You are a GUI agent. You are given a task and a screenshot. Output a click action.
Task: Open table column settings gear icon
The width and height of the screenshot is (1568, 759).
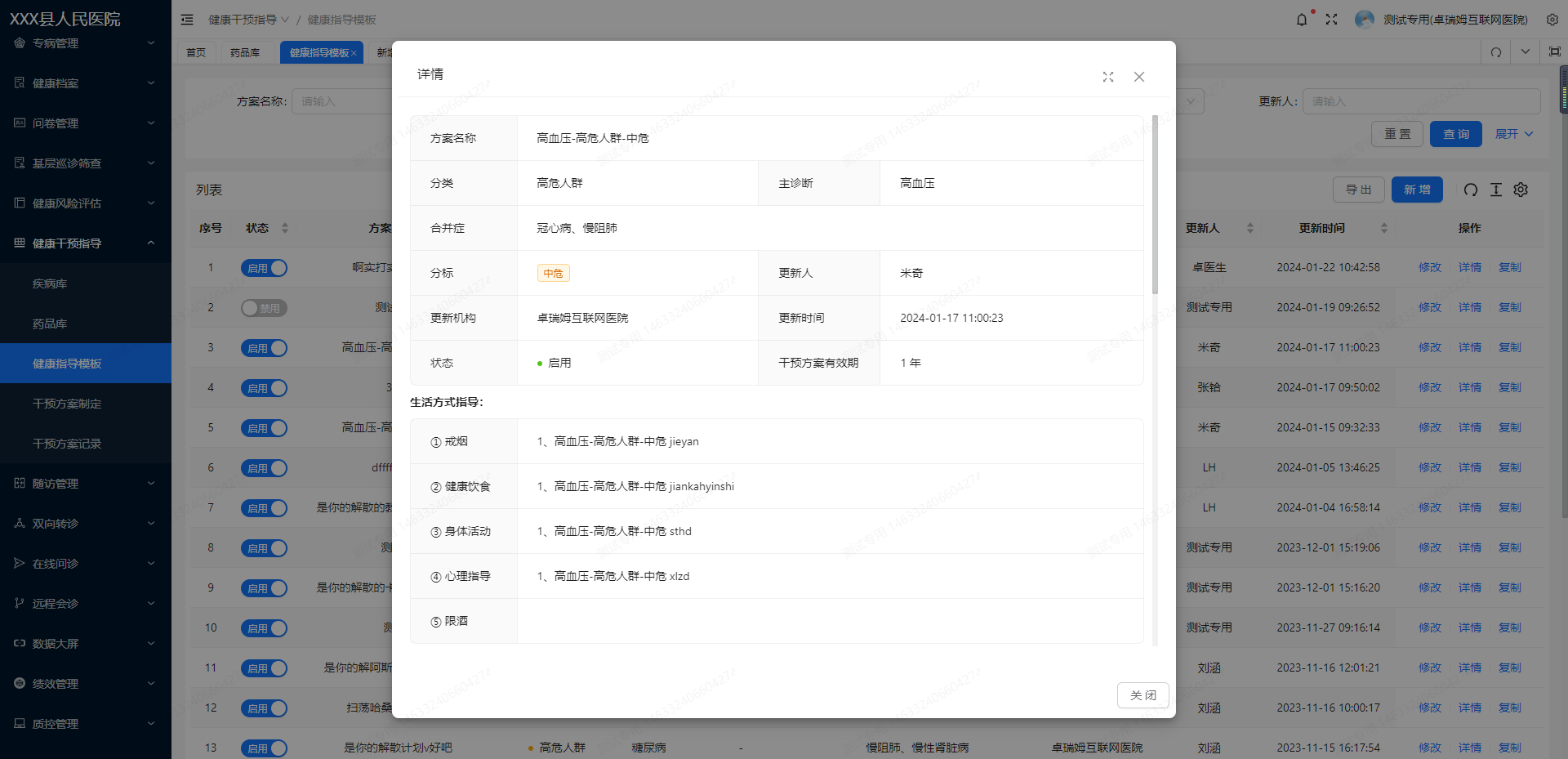pos(1520,190)
